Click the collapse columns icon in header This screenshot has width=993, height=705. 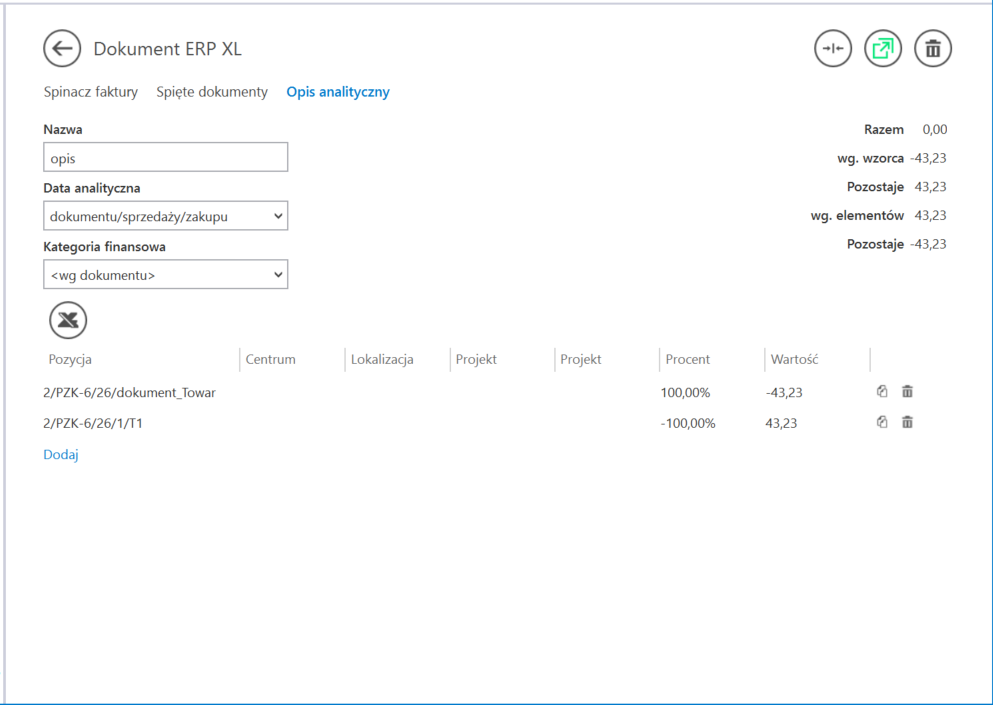tap(832, 48)
